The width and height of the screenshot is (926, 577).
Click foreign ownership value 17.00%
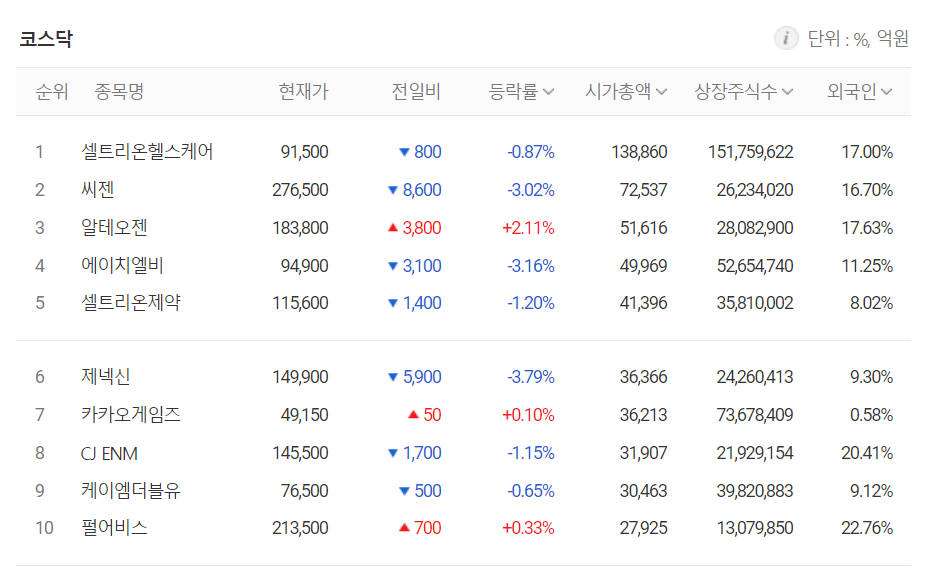[867, 152]
